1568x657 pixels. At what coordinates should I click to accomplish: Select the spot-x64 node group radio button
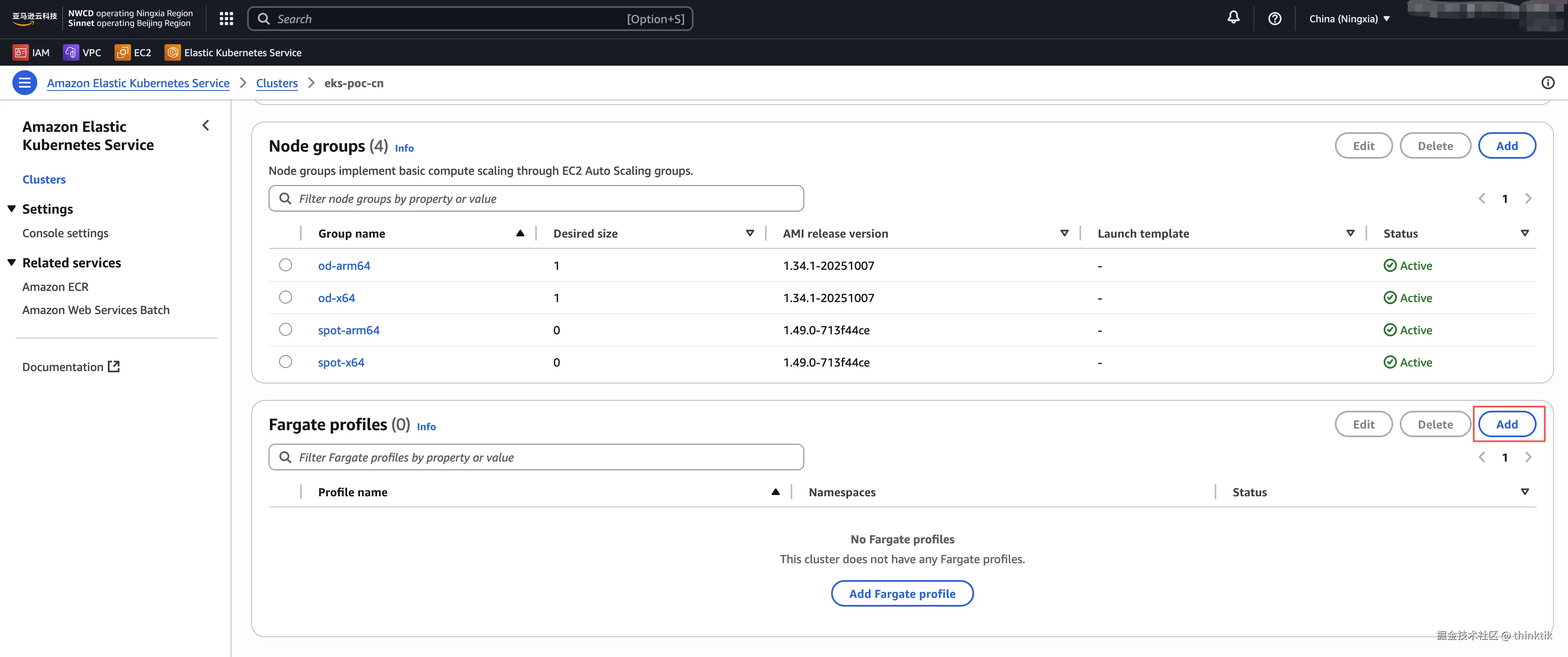click(x=286, y=362)
